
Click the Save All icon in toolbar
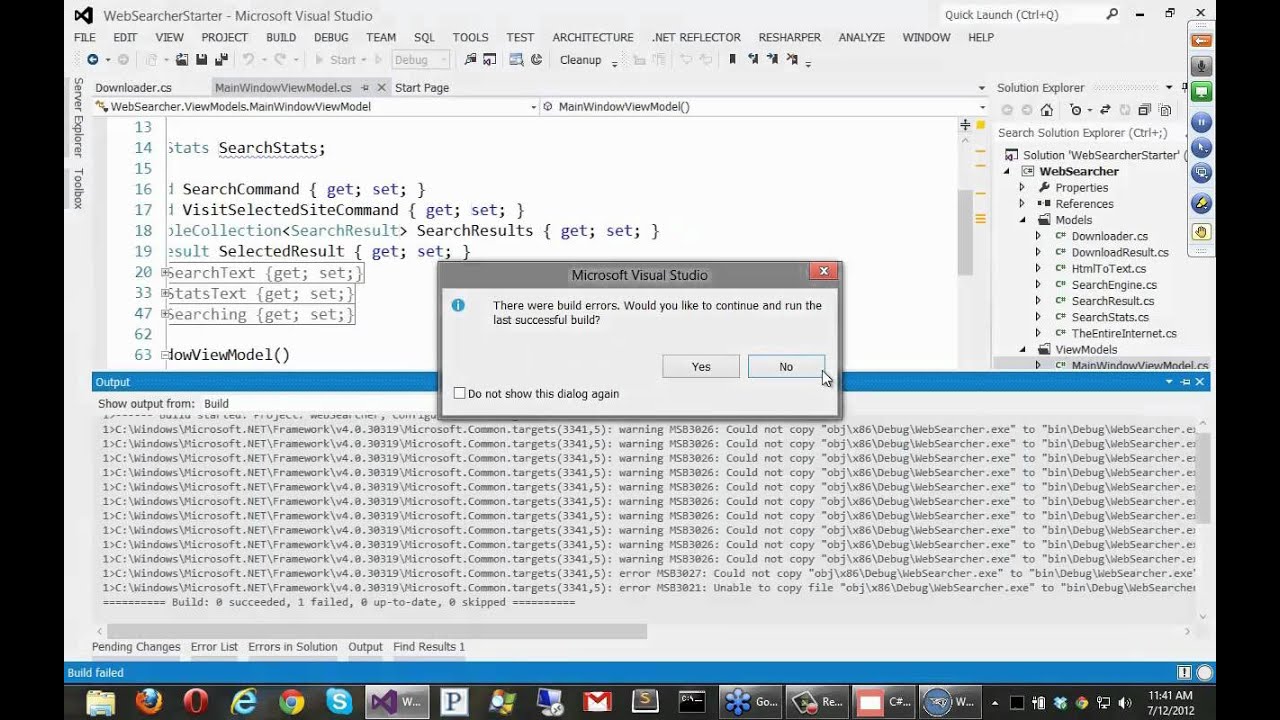221,60
